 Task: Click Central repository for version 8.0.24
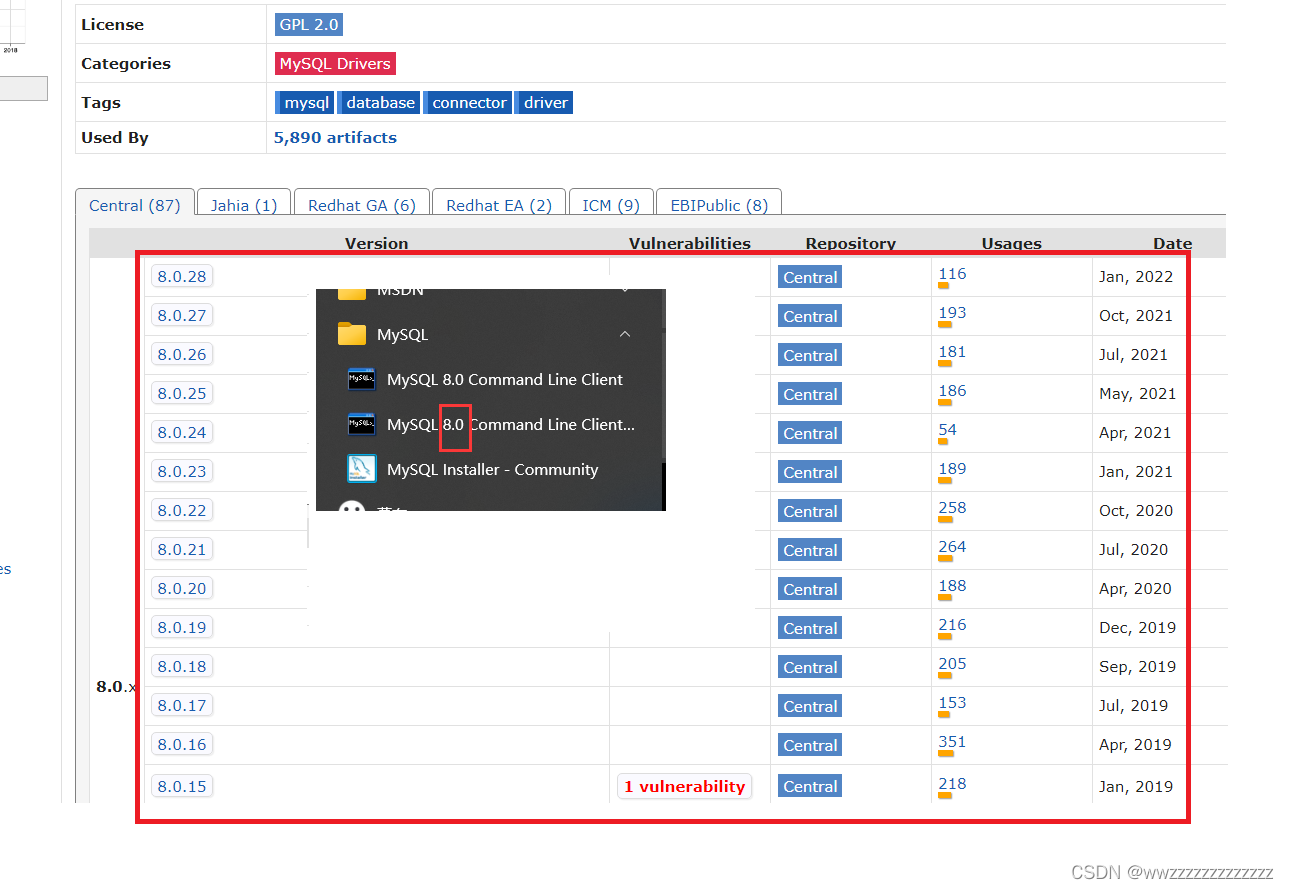[810, 434]
